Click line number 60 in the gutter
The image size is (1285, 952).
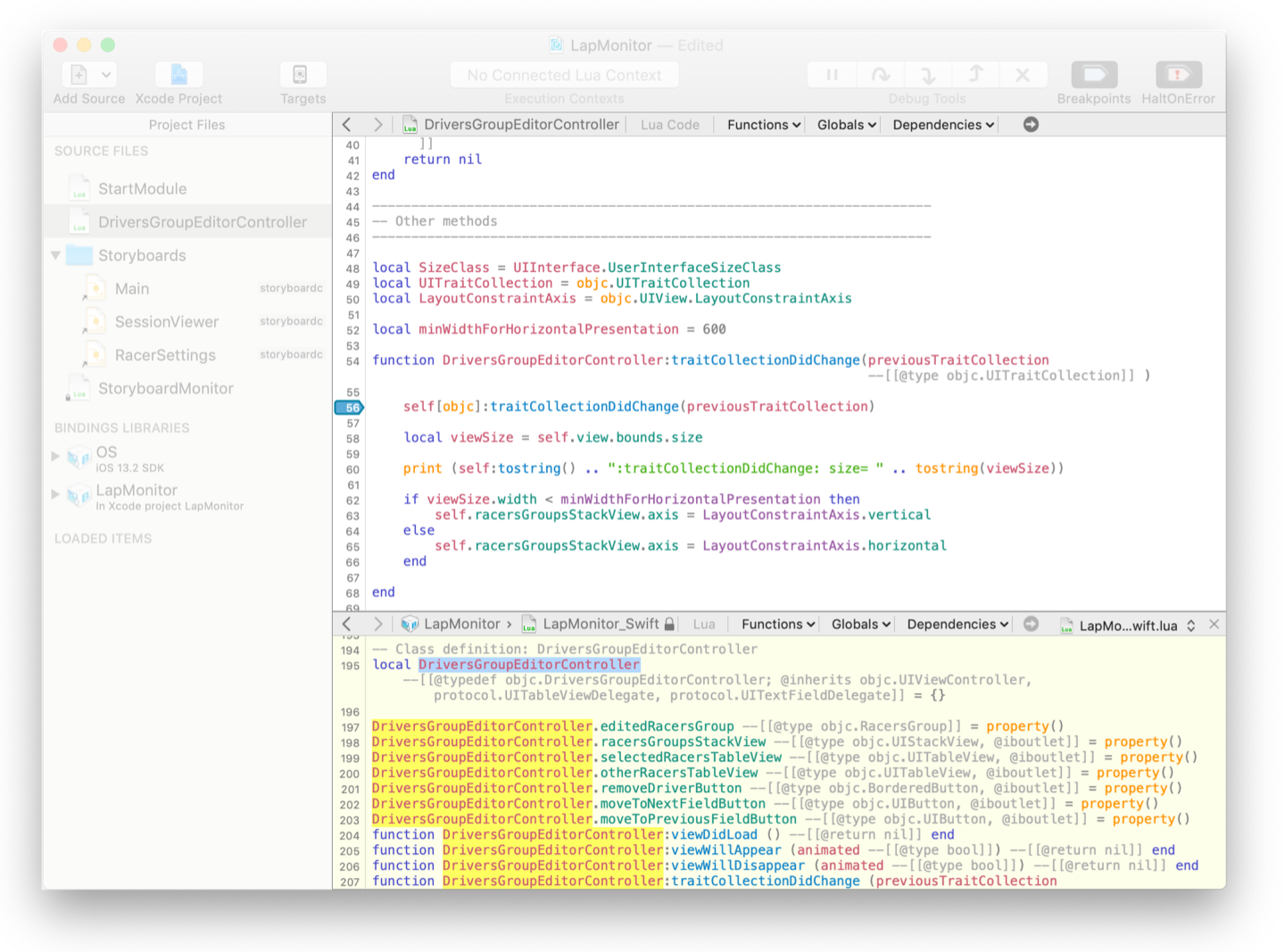tap(353, 470)
